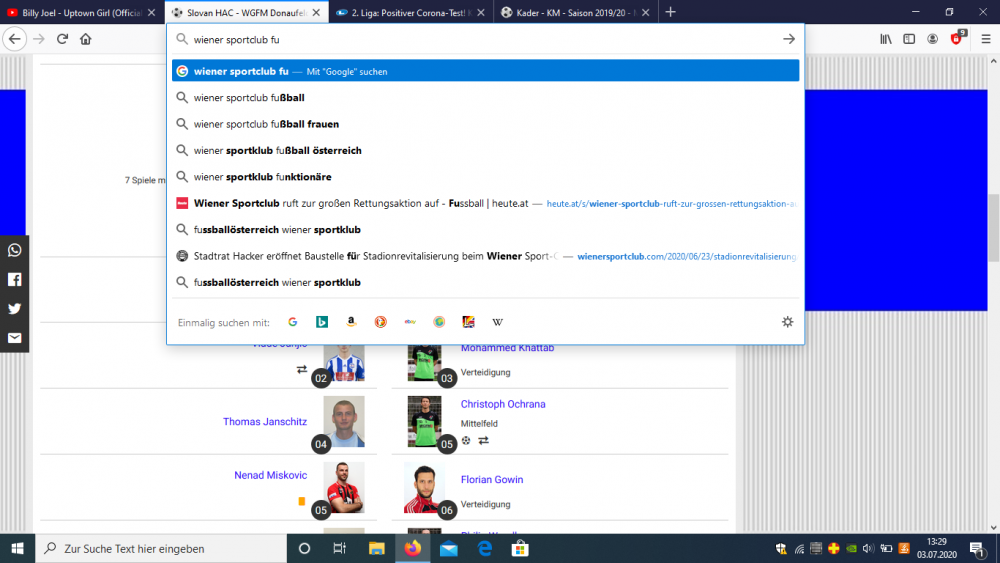1000x563 pixels.
Task: Open the Firefox account icon
Action: coord(932,39)
